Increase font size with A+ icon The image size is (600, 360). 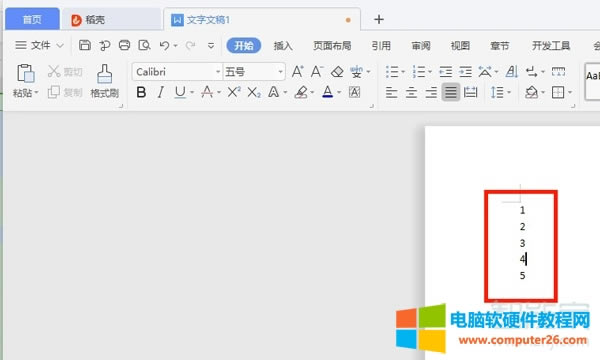(x=298, y=72)
